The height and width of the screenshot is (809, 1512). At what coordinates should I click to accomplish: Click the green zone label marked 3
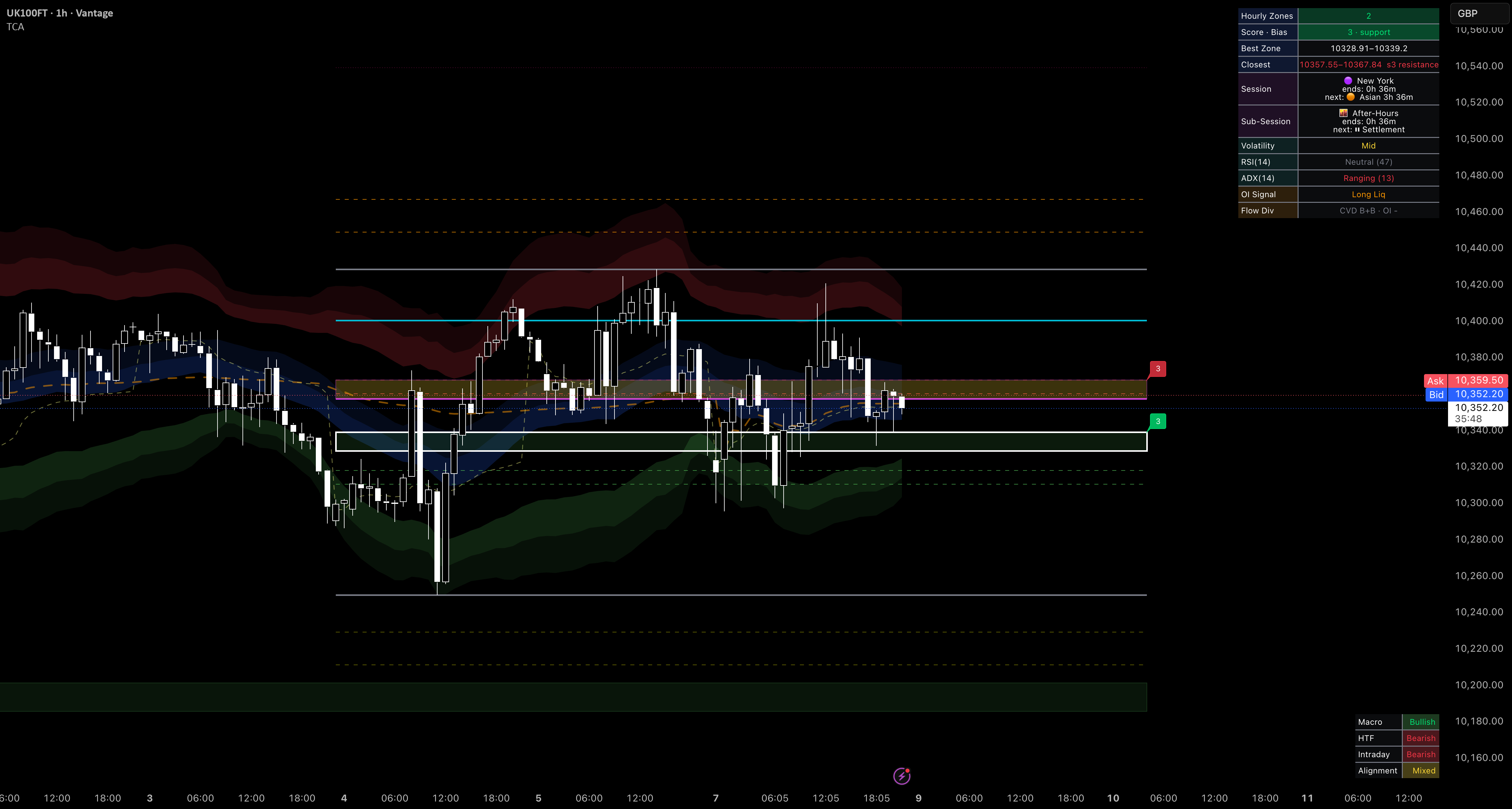tap(1157, 421)
